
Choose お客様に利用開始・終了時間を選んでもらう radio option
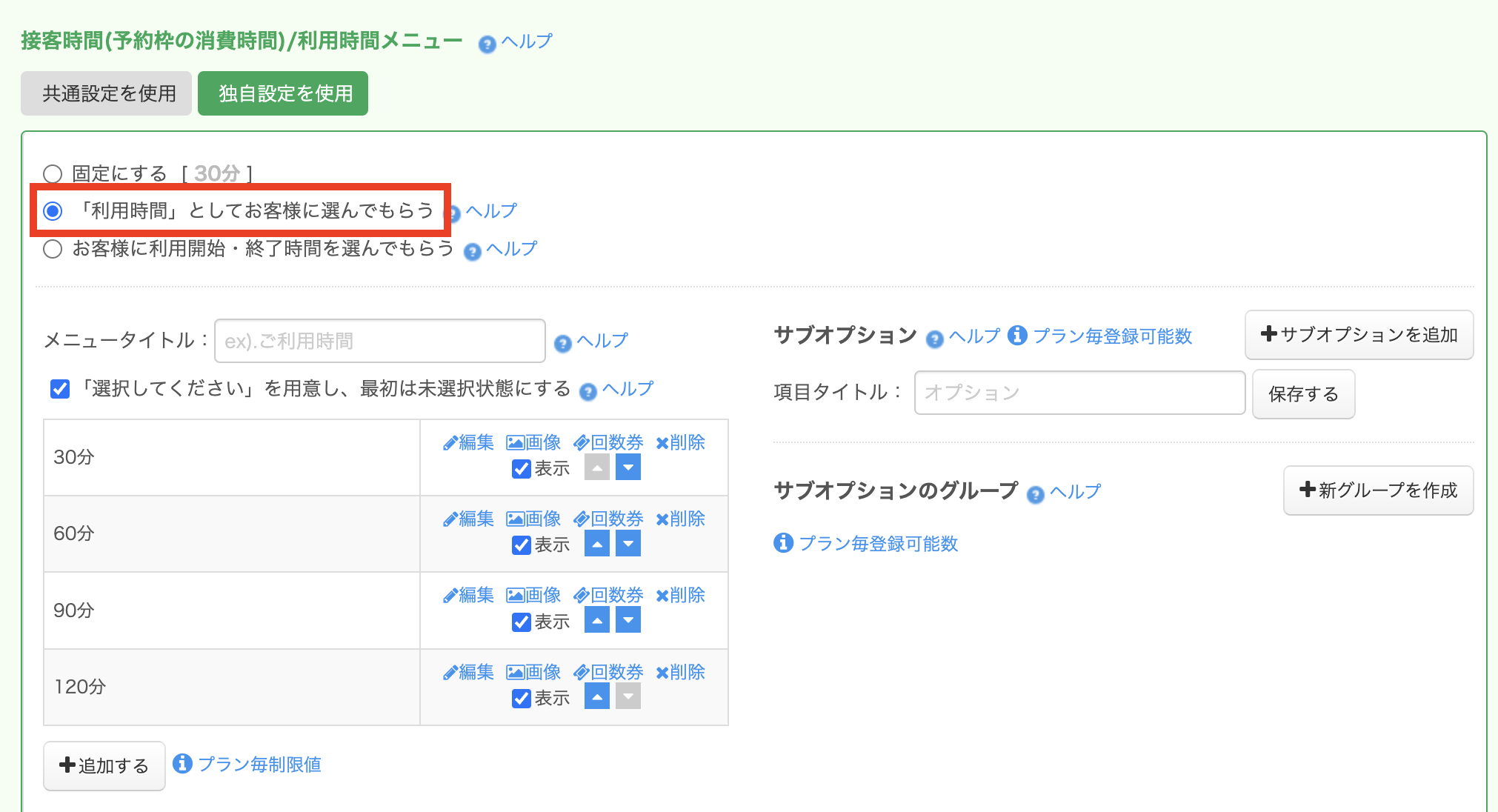[x=53, y=249]
